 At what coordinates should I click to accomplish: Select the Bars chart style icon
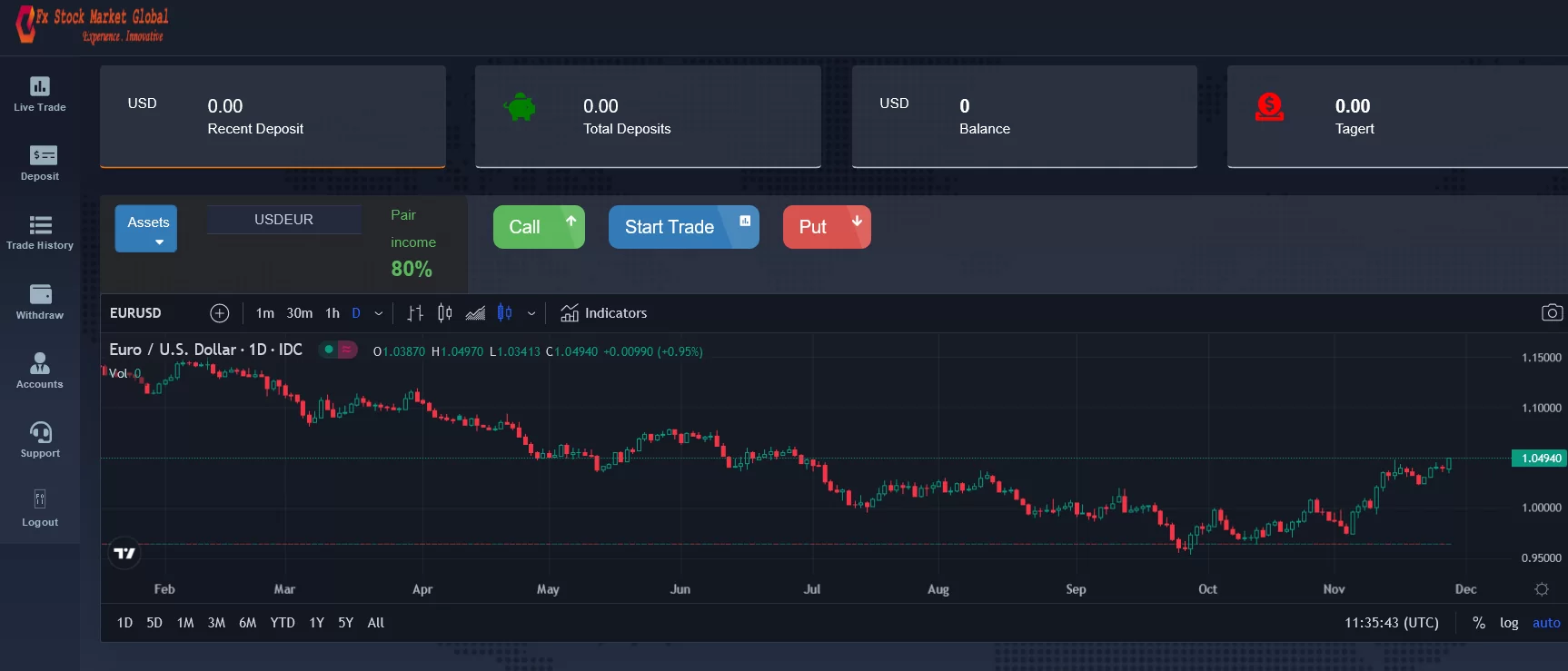[415, 313]
